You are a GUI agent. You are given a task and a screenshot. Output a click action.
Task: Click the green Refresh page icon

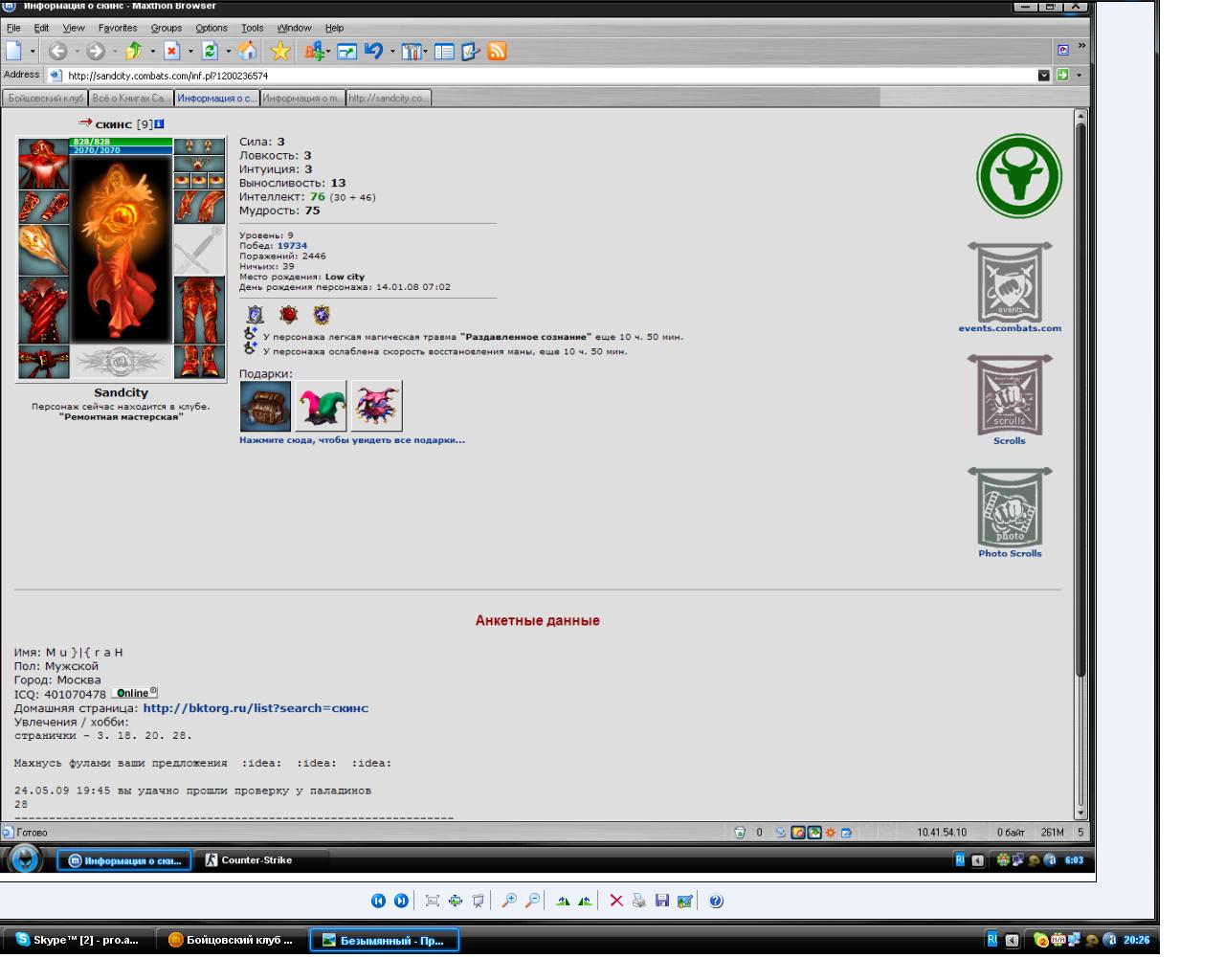[x=210, y=52]
